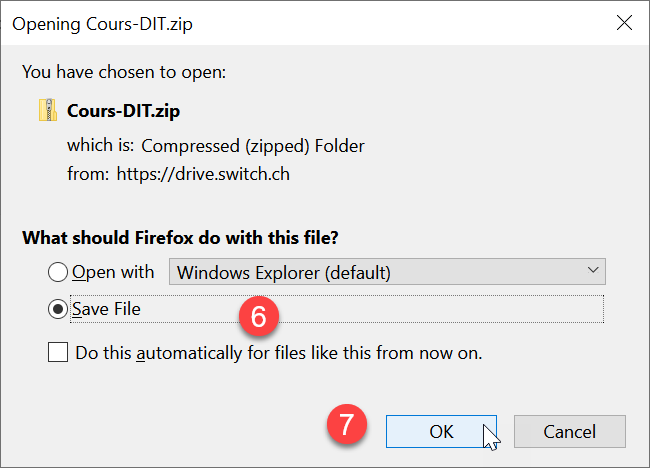Select the Open with radio button
650x468 pixels.
[x=58, y=272]
